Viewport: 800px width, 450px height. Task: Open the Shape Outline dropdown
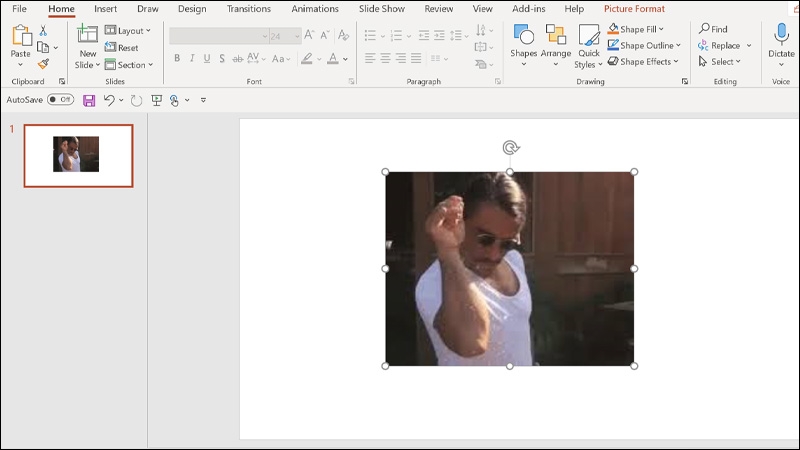coord(644,45)
